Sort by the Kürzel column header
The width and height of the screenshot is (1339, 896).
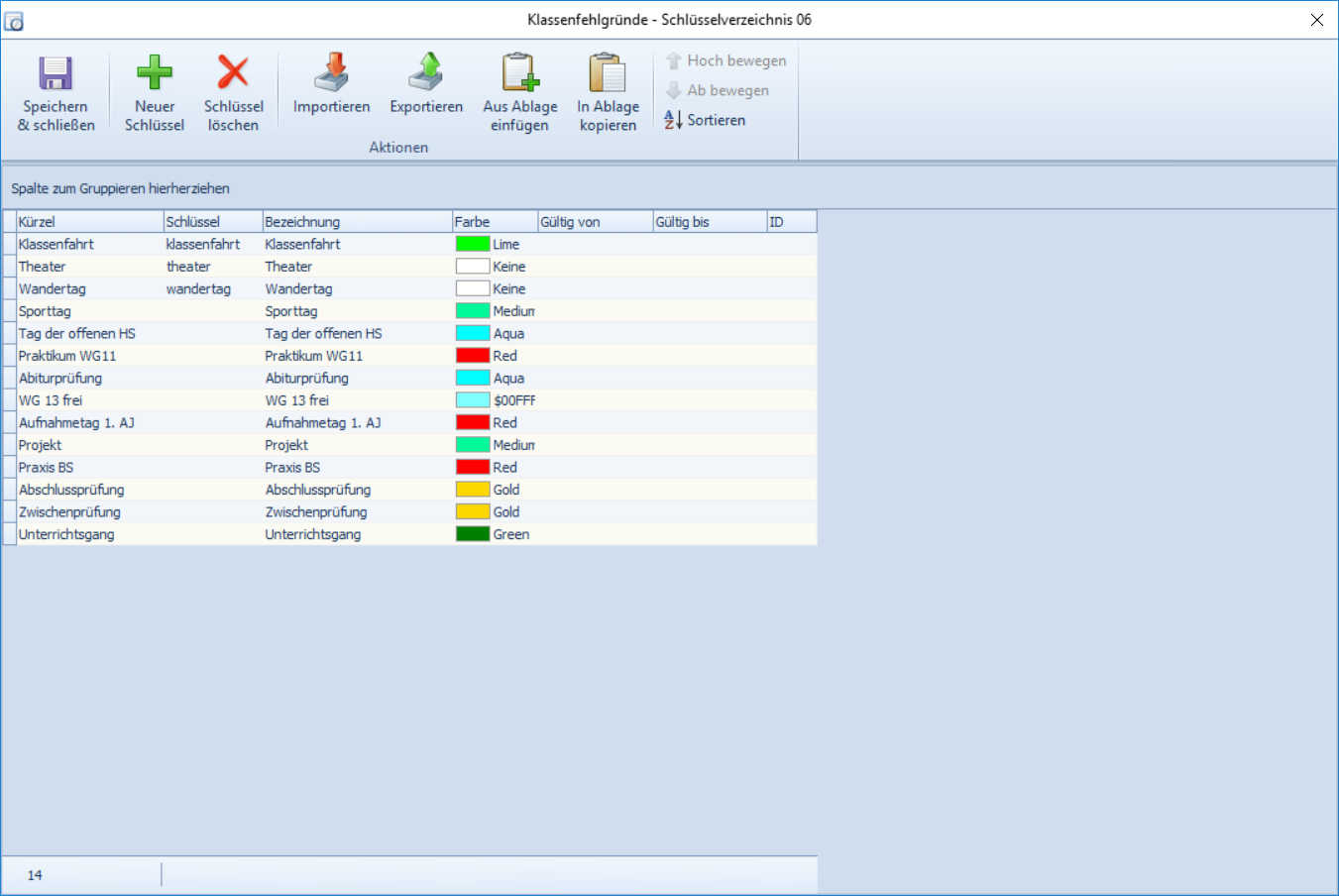tap(89, 222)
